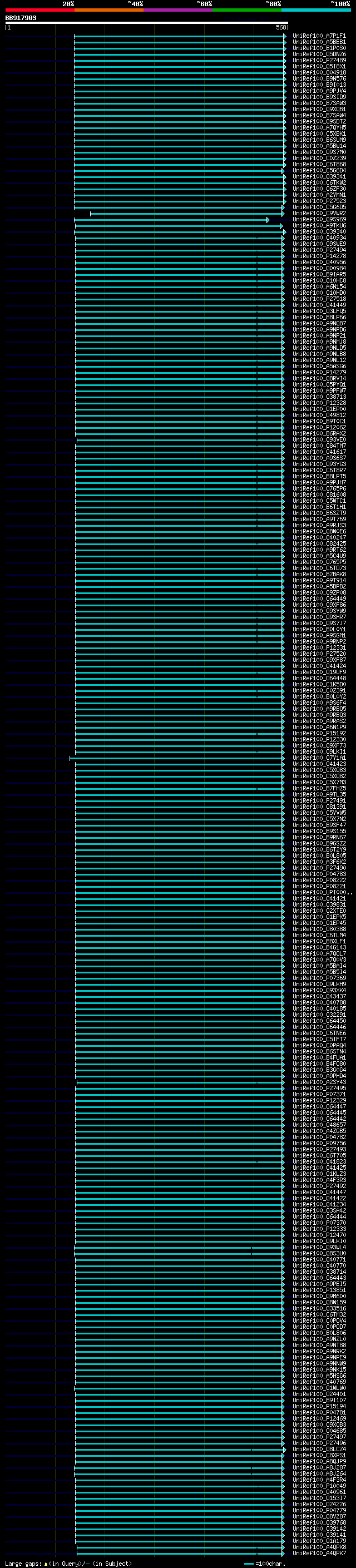Select the UniRef100_A3F6K2 entry
356x1568 pixels.
319,862
